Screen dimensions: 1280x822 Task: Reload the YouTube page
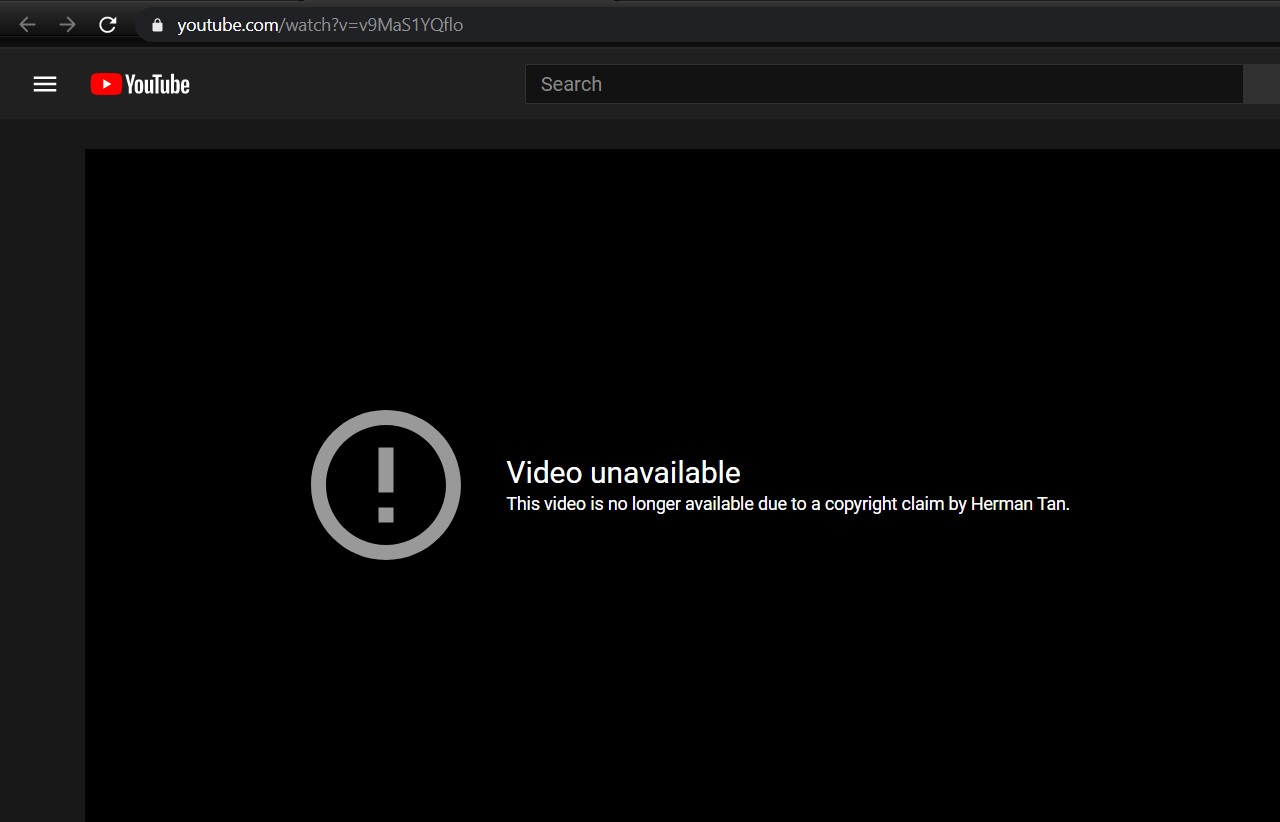(x=108, y=25)
